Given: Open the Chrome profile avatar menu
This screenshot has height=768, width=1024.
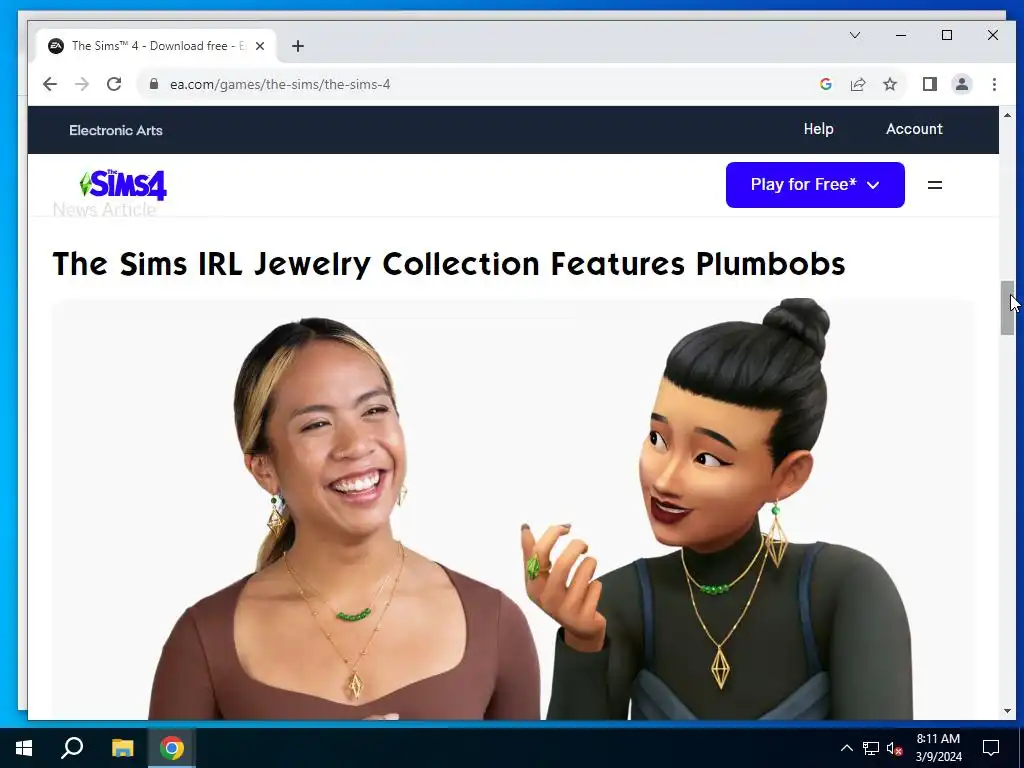Looking at the screenshot, I should [x=962, y=84].
